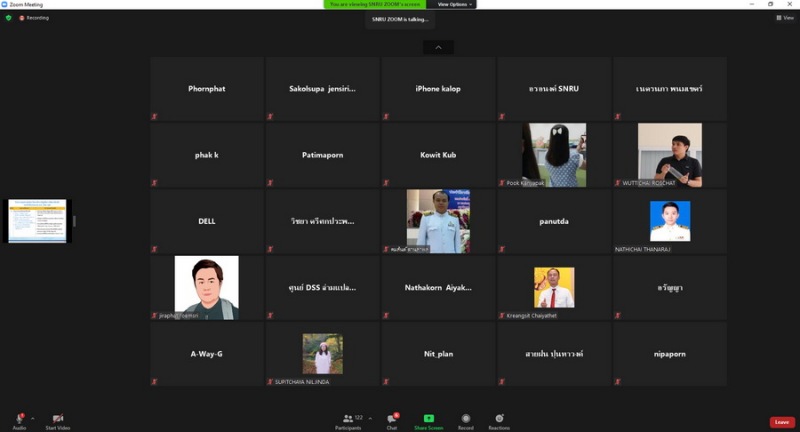800x432 pixels.
Task: Select the Nathakorn Aiyak participant tile
Action: (x=438, y=288)
